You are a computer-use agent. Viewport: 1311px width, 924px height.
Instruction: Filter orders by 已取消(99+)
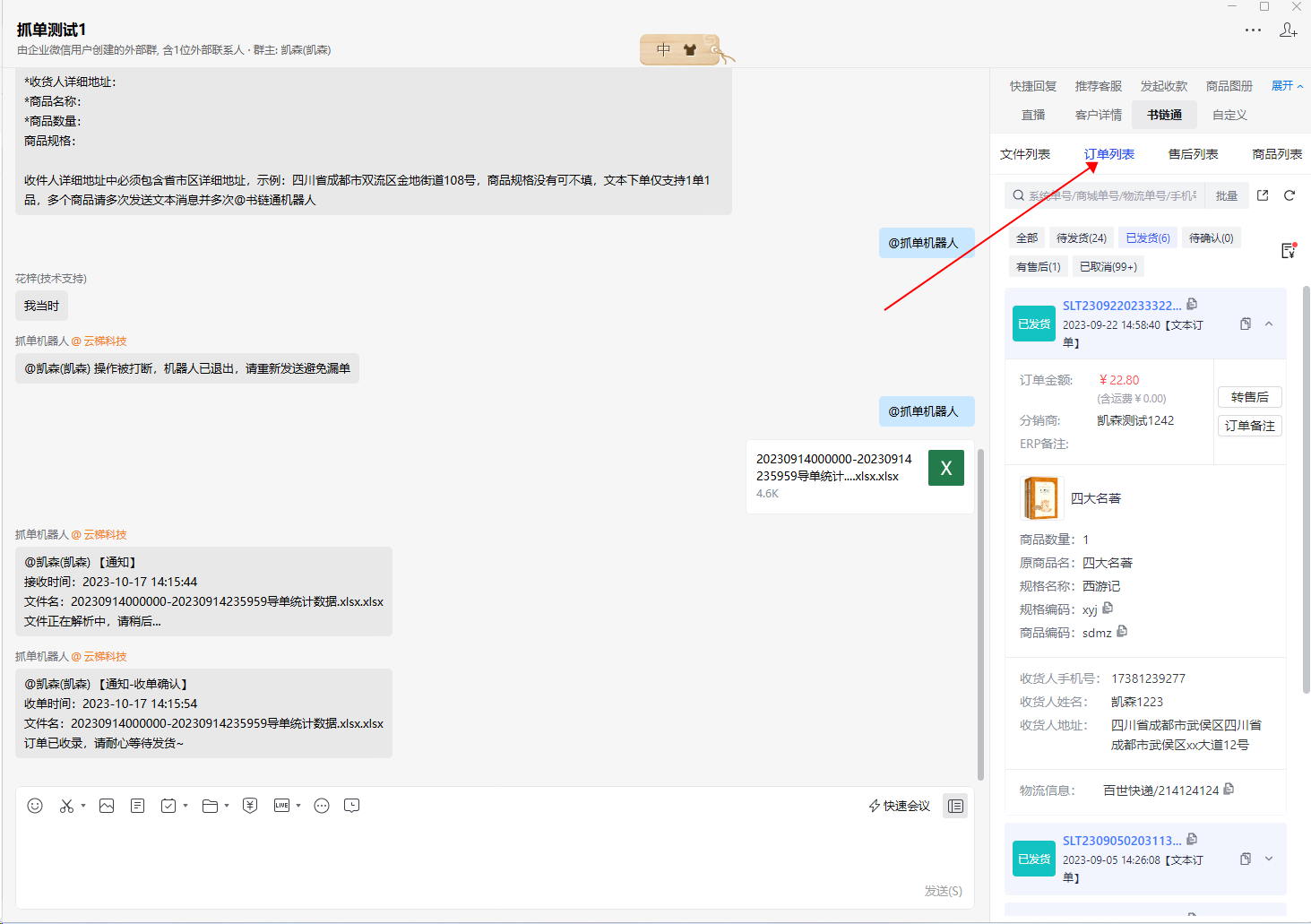click(1108, 266)
